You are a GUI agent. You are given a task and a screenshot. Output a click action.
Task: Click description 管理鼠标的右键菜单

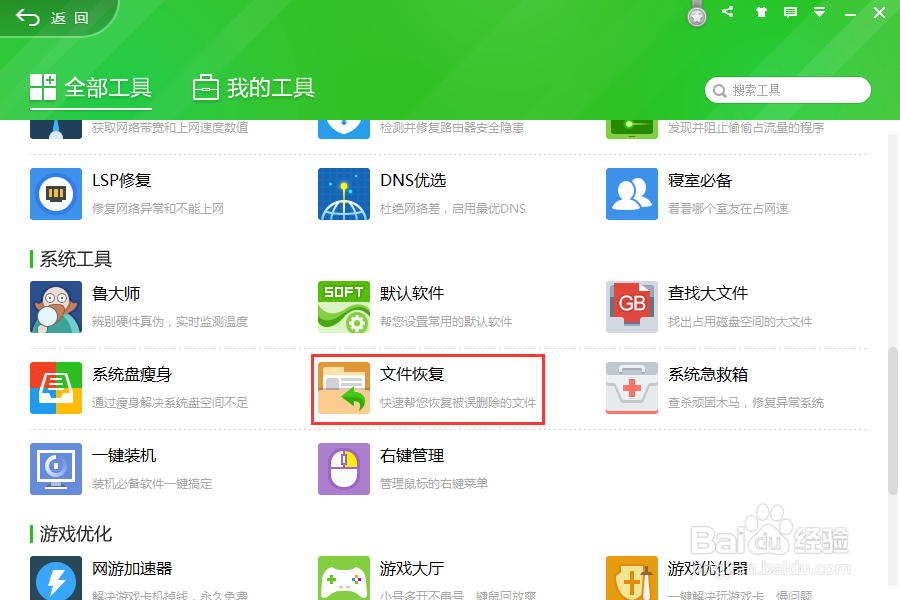[x=434, y=483]
